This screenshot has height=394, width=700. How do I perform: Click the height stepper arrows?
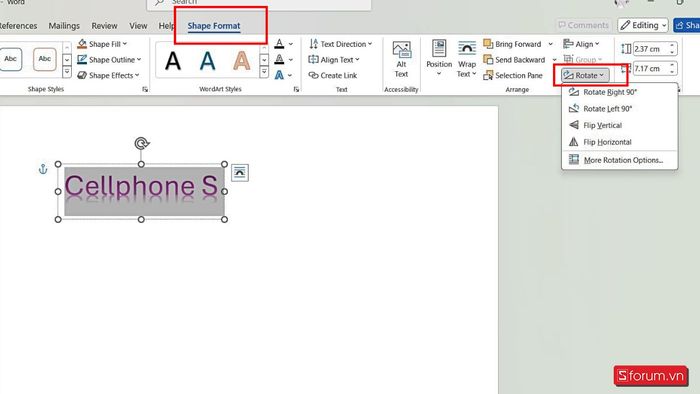pyautogui.click(x=672, y=48)
